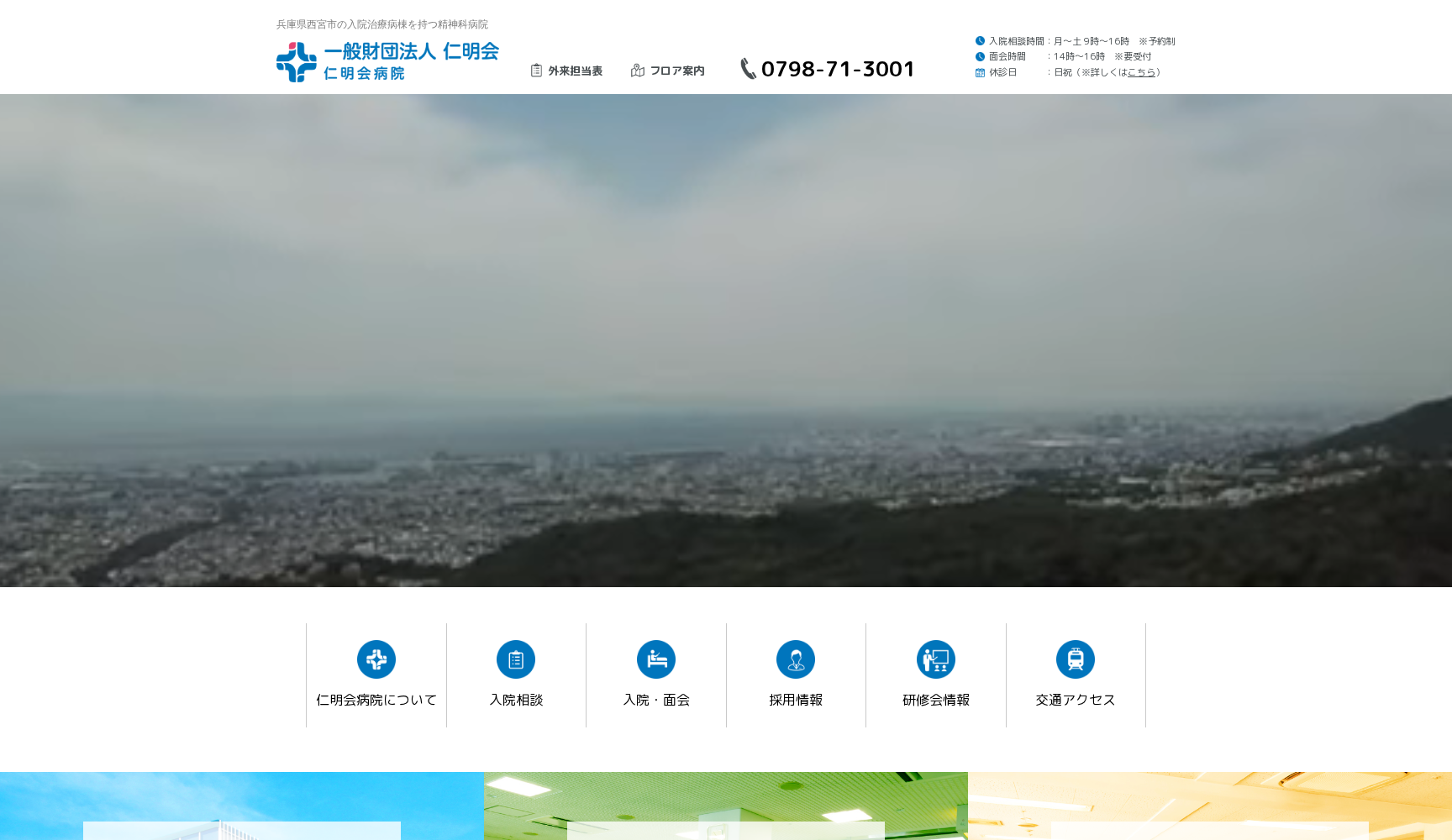Image resolution: width=1452 pixels, height=840 pixels.
Task: Click the 入院相談 text label
Action: click(x=516, y=699)
